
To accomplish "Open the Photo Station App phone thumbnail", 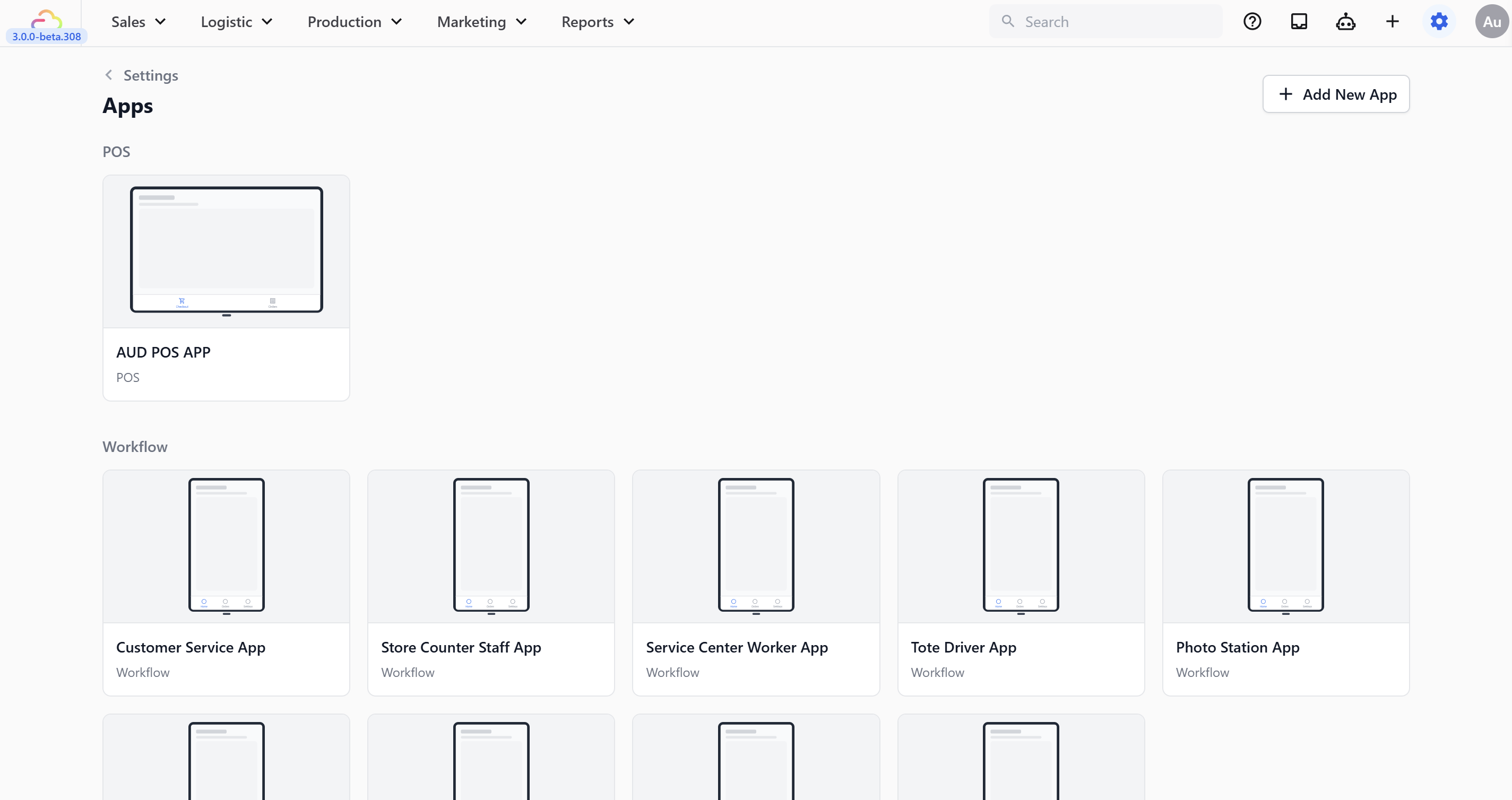I will pos(1285,546).
